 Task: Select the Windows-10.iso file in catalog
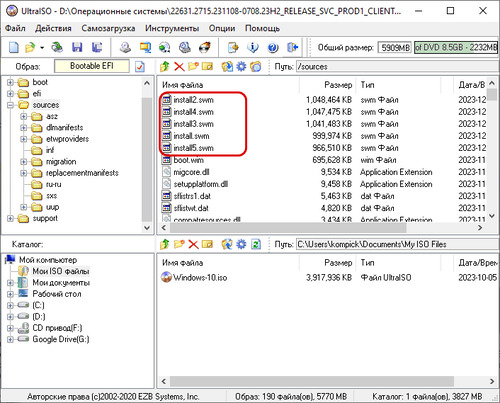pyautogui.click(x=194, y=277)
